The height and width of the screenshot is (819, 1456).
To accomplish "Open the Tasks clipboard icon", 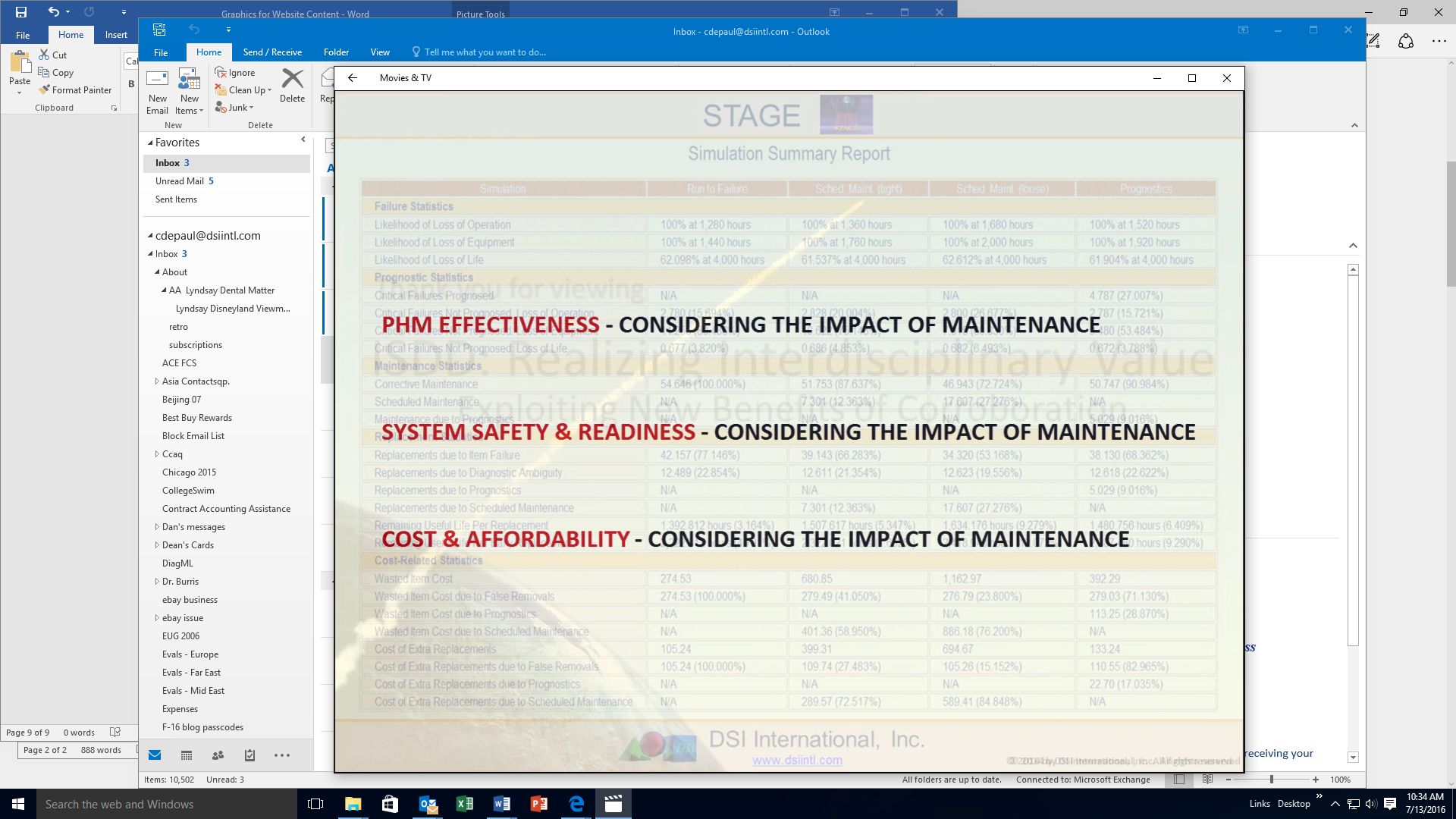I will click(x=250, y=755).
